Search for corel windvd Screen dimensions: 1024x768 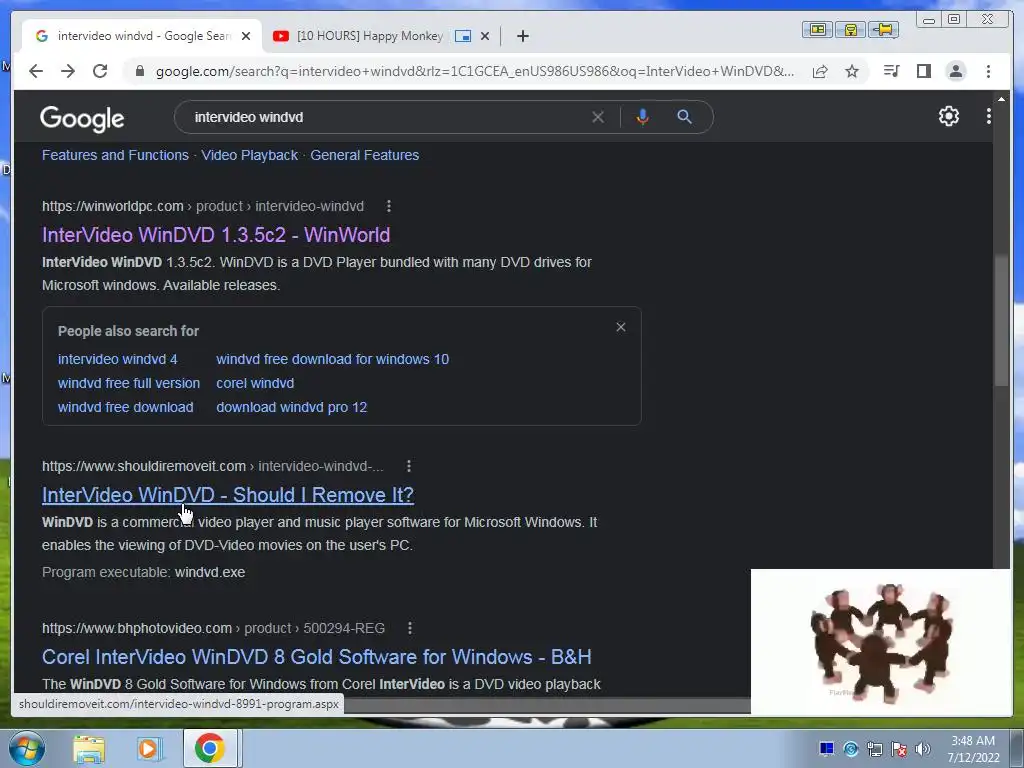(255, 383)
